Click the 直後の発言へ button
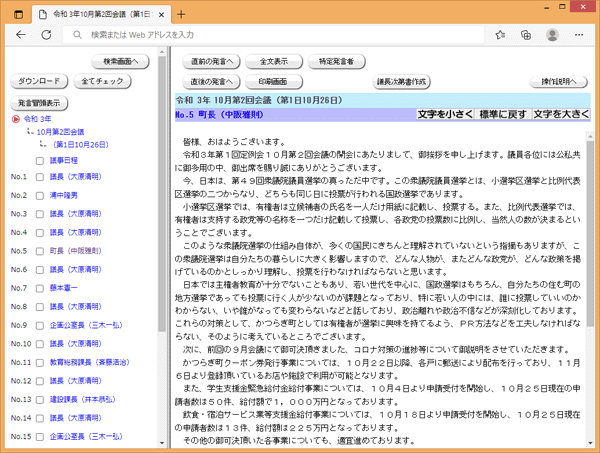The image size is (600, 453). (211, 81)
